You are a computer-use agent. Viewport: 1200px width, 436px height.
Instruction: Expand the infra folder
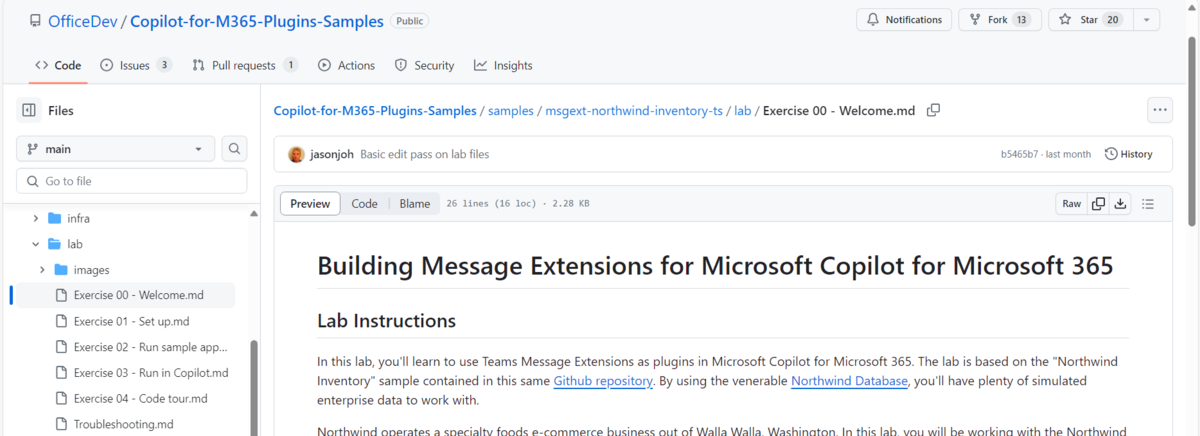(x=36, y=218)
